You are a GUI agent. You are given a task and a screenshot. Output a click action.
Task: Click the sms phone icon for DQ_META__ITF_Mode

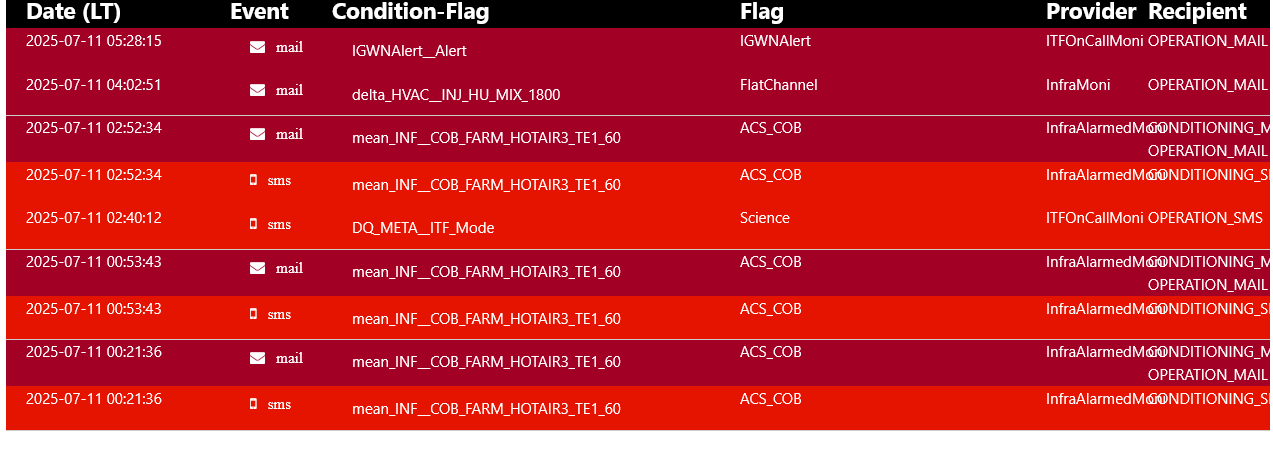253,224
